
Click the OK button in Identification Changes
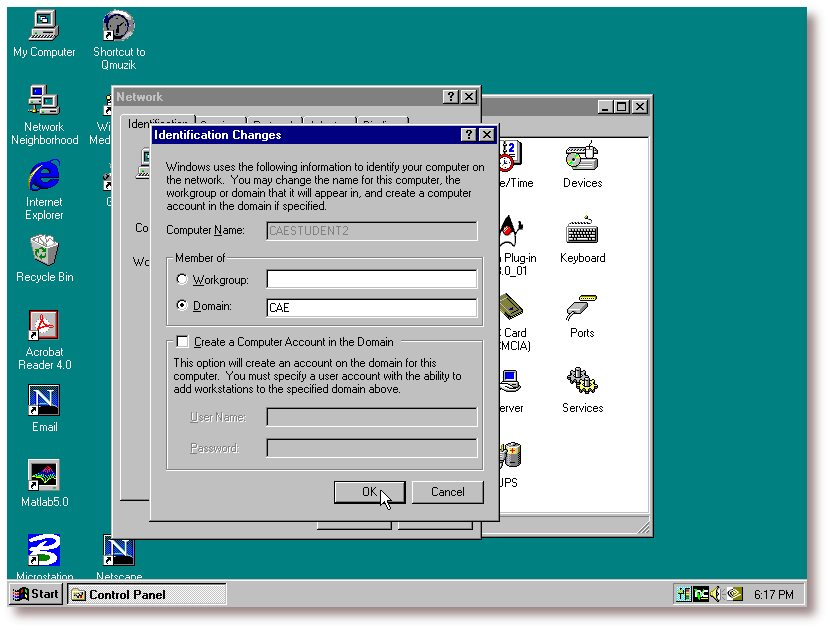[369, 492]
